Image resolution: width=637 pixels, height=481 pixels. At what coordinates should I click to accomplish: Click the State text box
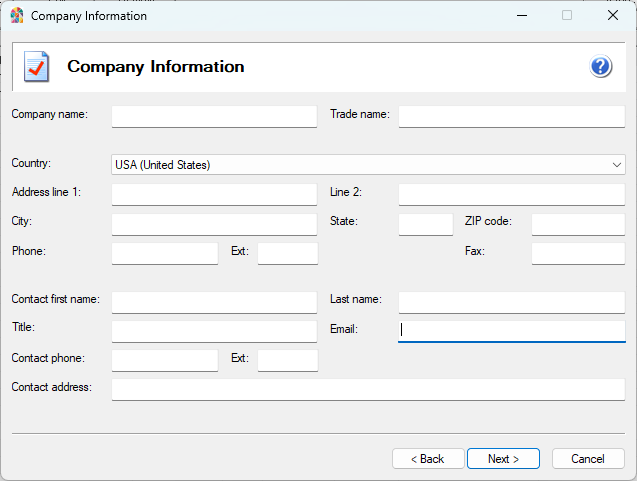coord(425,225)
